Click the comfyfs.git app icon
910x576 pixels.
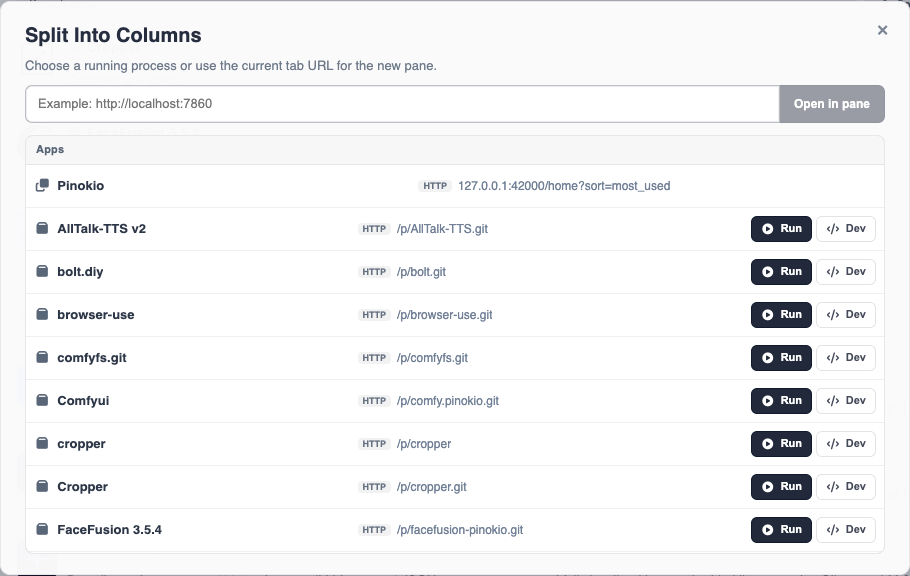coord(42,357)
